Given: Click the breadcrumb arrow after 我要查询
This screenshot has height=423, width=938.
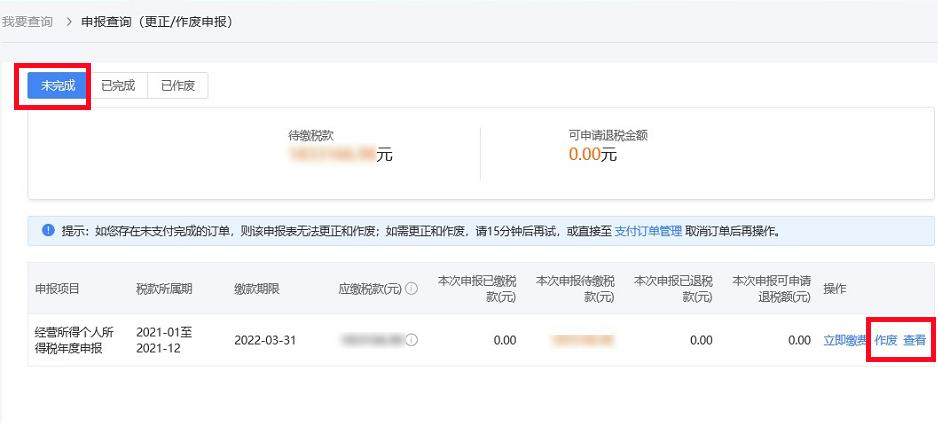Looking at the screenshot, I should pyautogui.click(x=68, y=21).
